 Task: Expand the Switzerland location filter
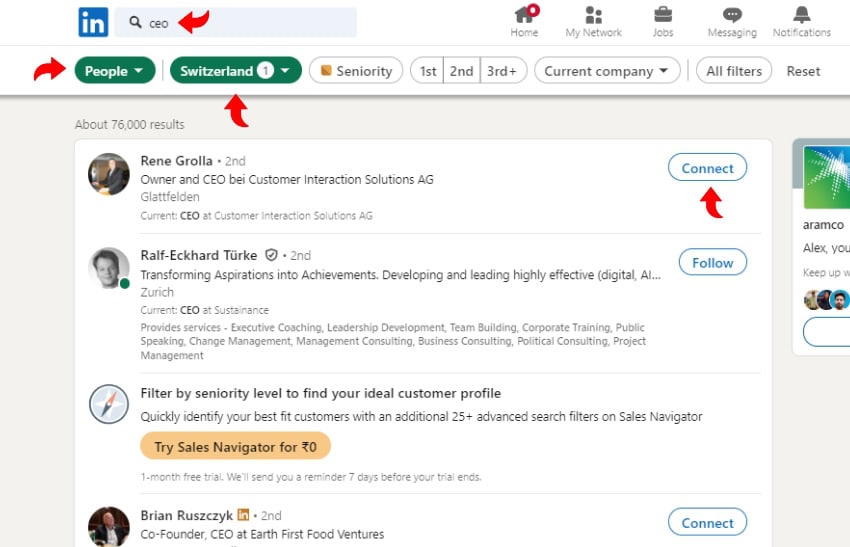click(x=236, y=70)
